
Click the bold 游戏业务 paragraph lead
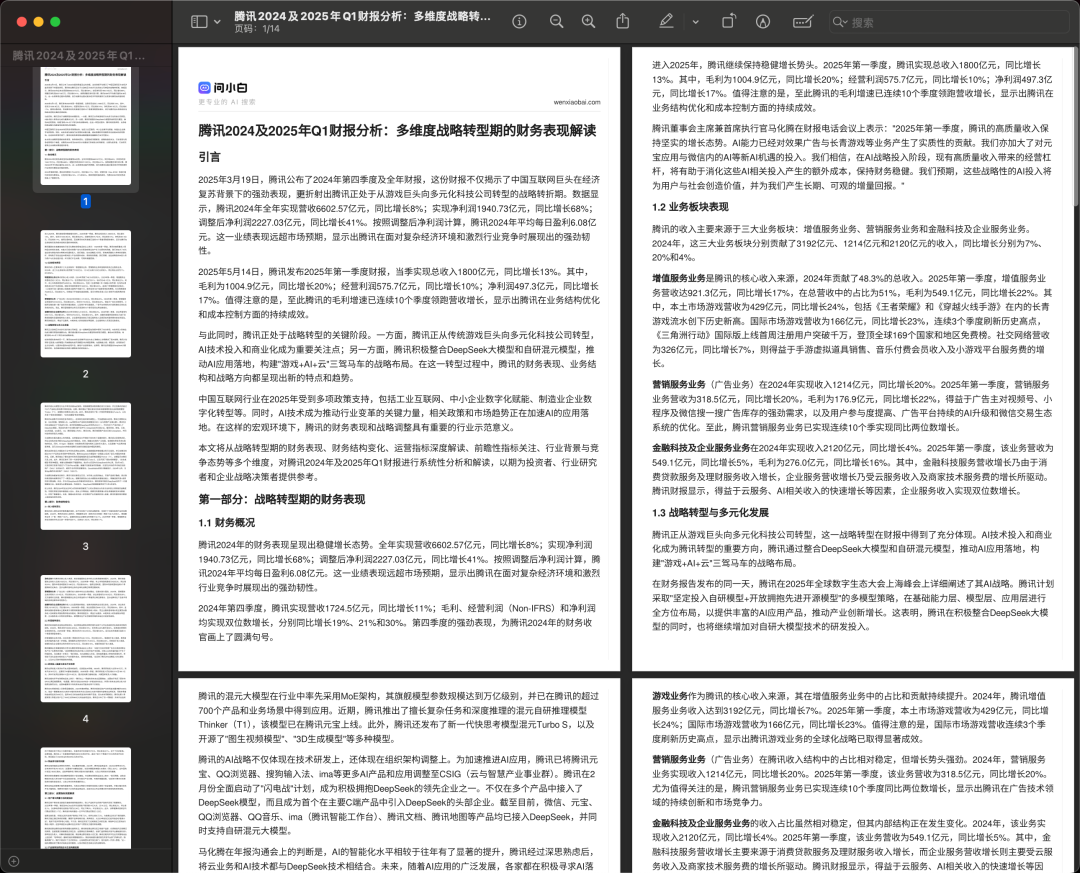(670, 696)
